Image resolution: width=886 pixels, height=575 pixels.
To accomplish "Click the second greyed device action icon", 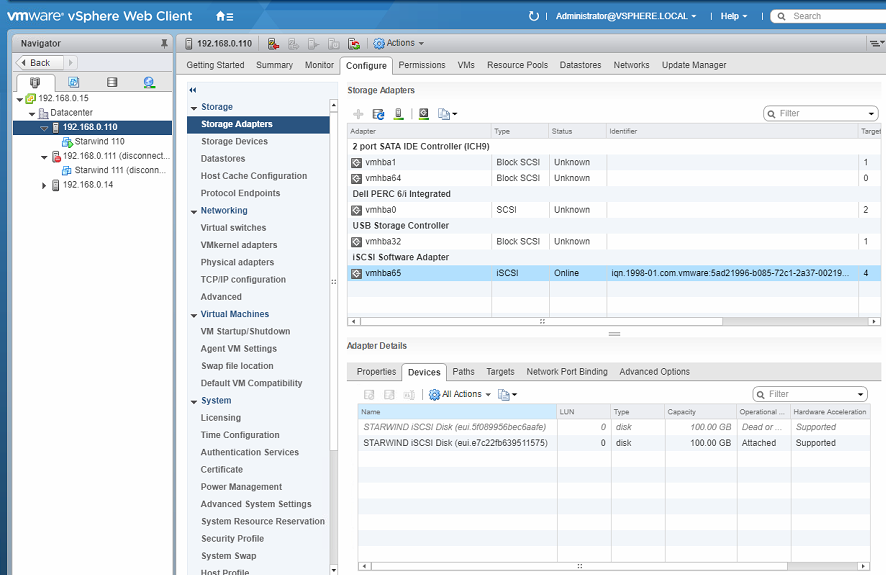I will click(389, 394).
